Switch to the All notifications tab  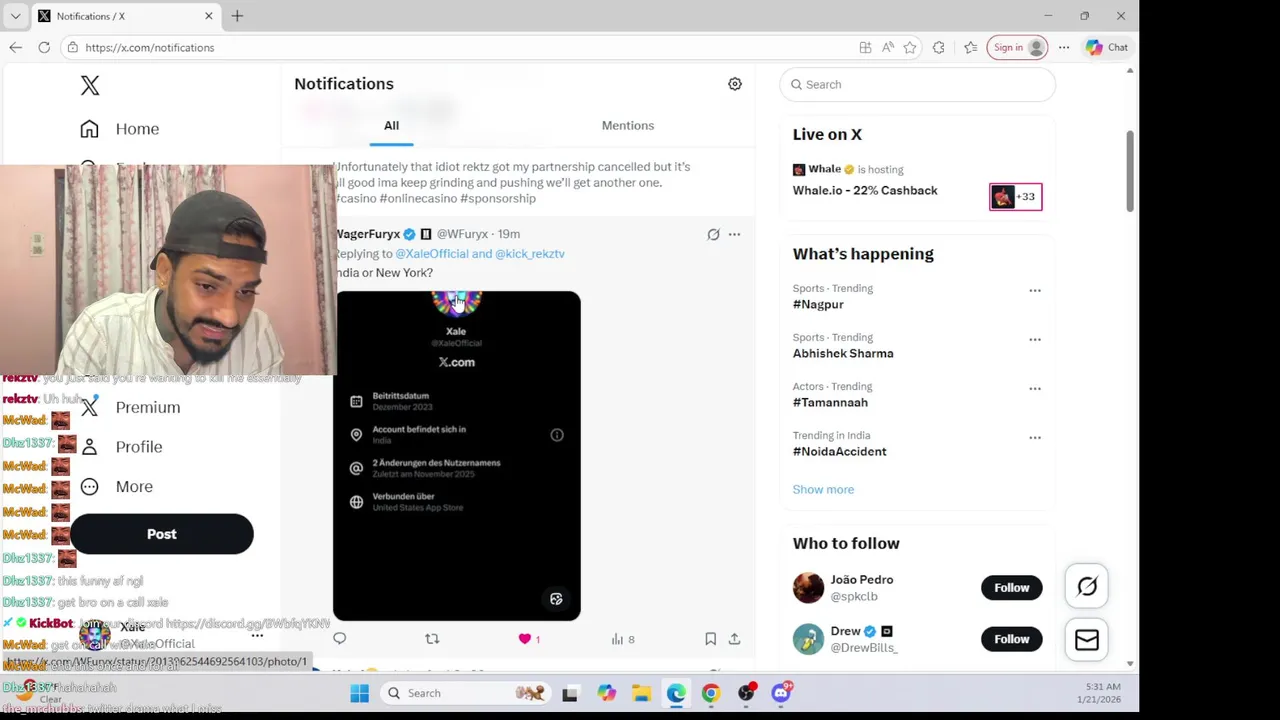(x=391, y=126)
